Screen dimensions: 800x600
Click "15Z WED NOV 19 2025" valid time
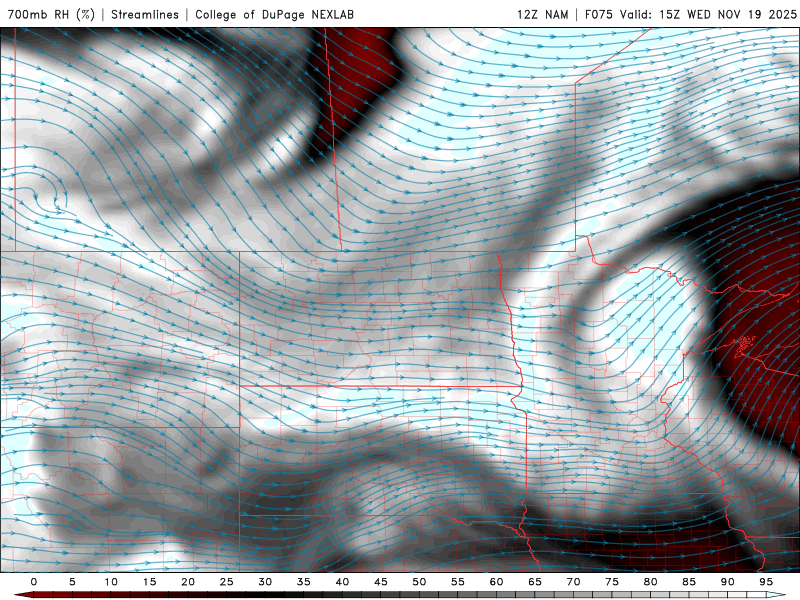pos(728,14)
